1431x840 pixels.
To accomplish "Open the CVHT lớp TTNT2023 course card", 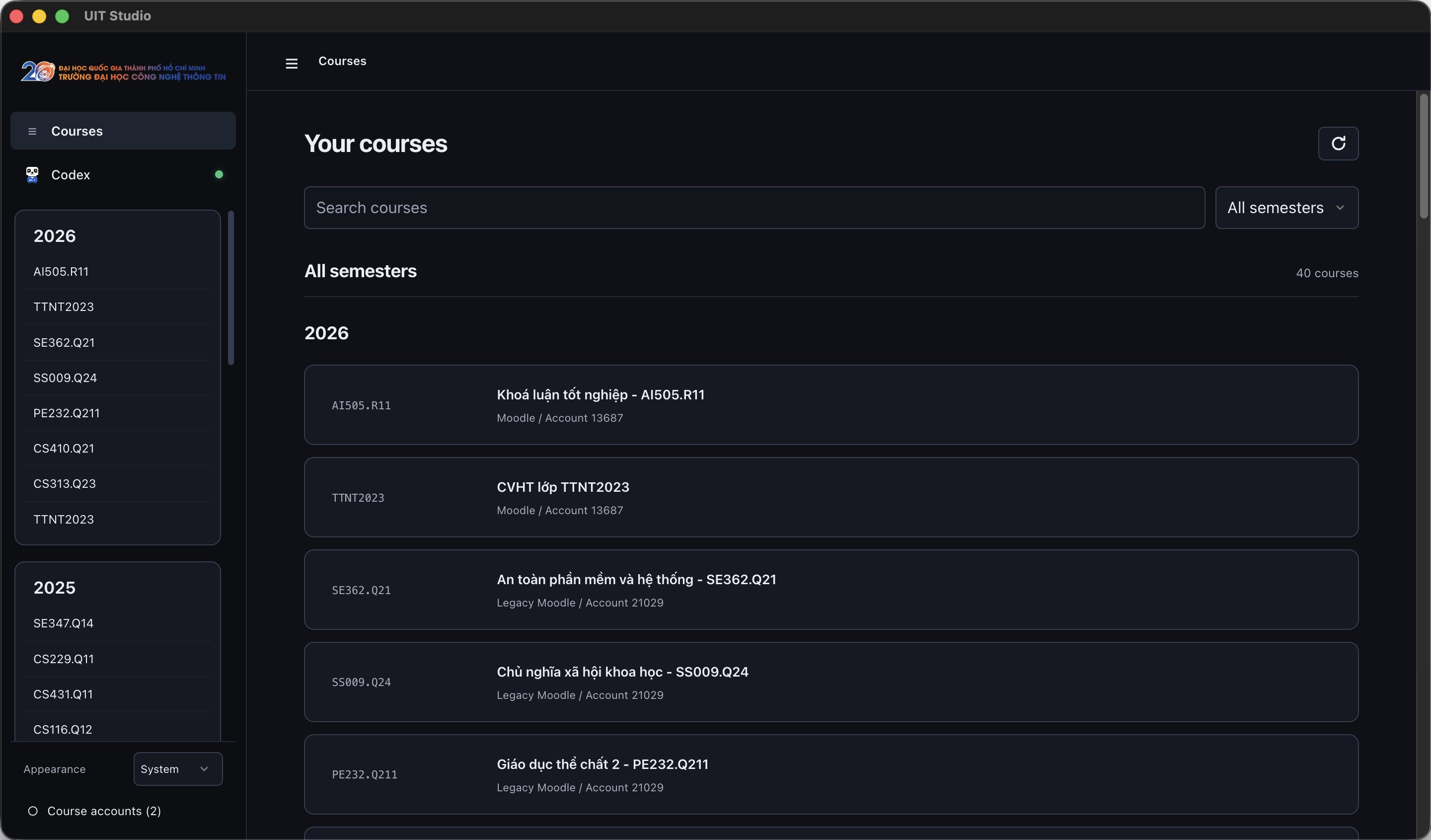I will pyautogui.click(x=831, y=498).
